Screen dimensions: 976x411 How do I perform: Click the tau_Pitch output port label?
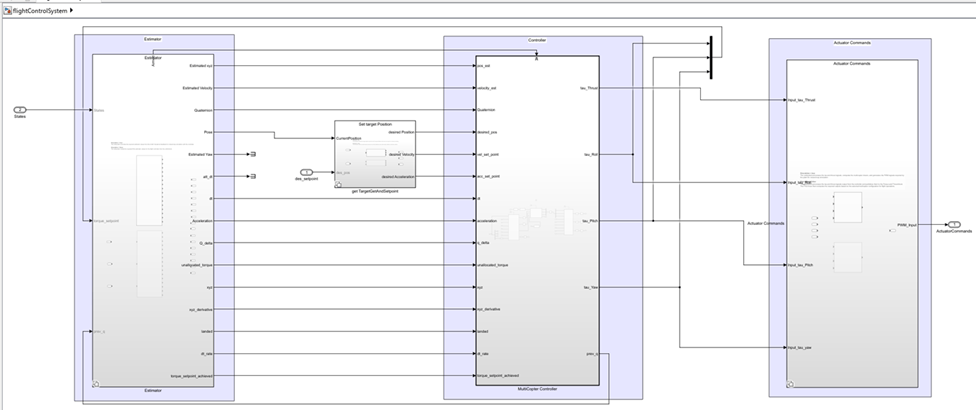point(590,221)
